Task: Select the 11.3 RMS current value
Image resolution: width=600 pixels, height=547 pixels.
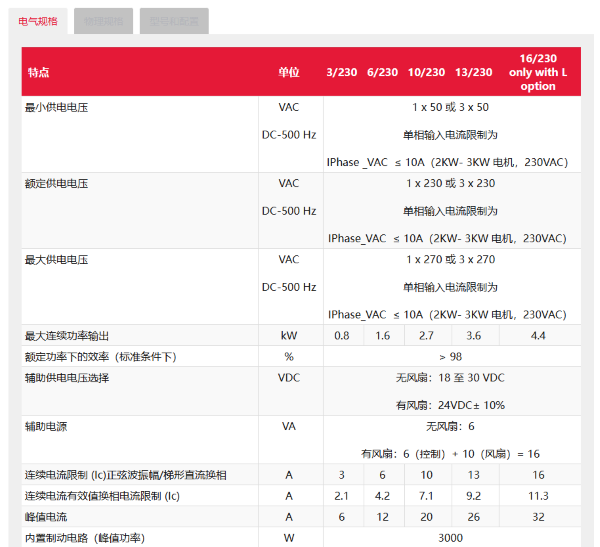Action: coord(538,496)
